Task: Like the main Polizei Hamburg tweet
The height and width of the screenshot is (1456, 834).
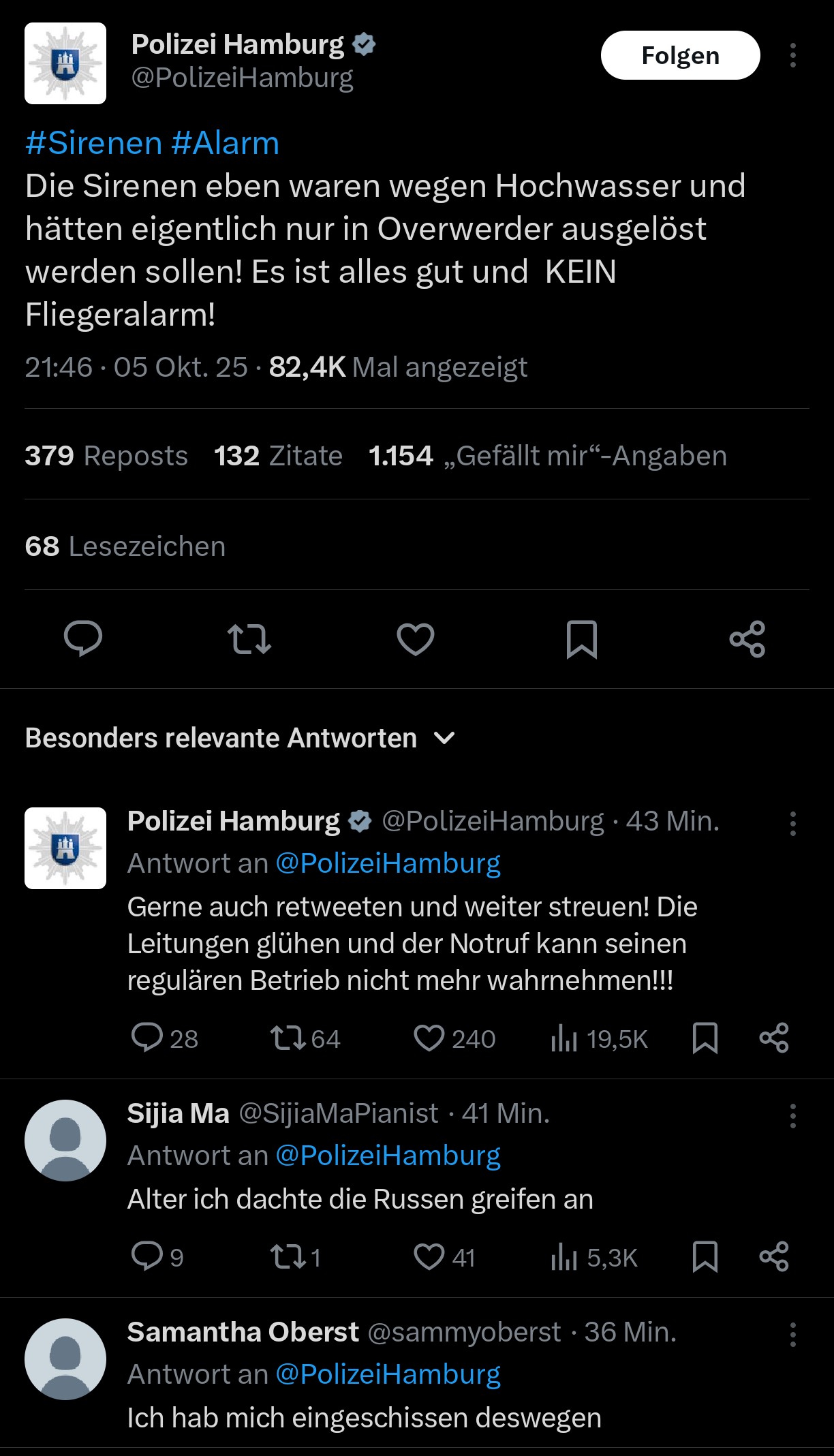Action: pos(416,639)
